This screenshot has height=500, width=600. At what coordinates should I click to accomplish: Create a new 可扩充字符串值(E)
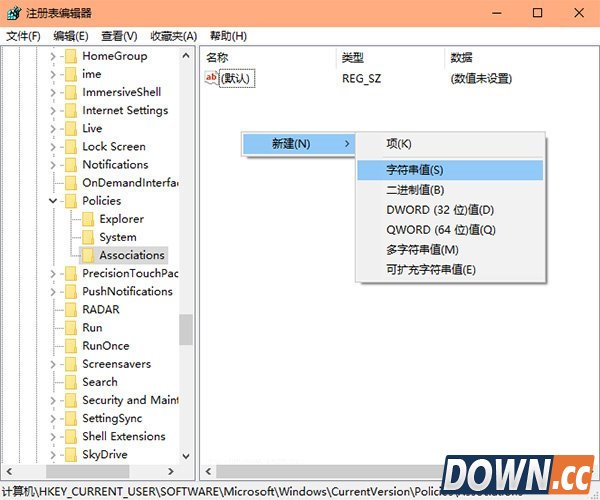click(450, 270)
